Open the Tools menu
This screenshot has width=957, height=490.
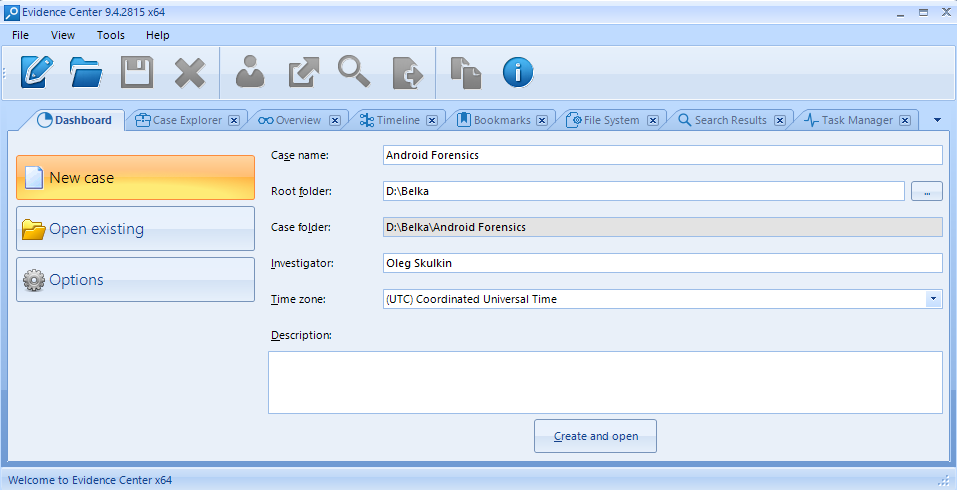(110, 35)
